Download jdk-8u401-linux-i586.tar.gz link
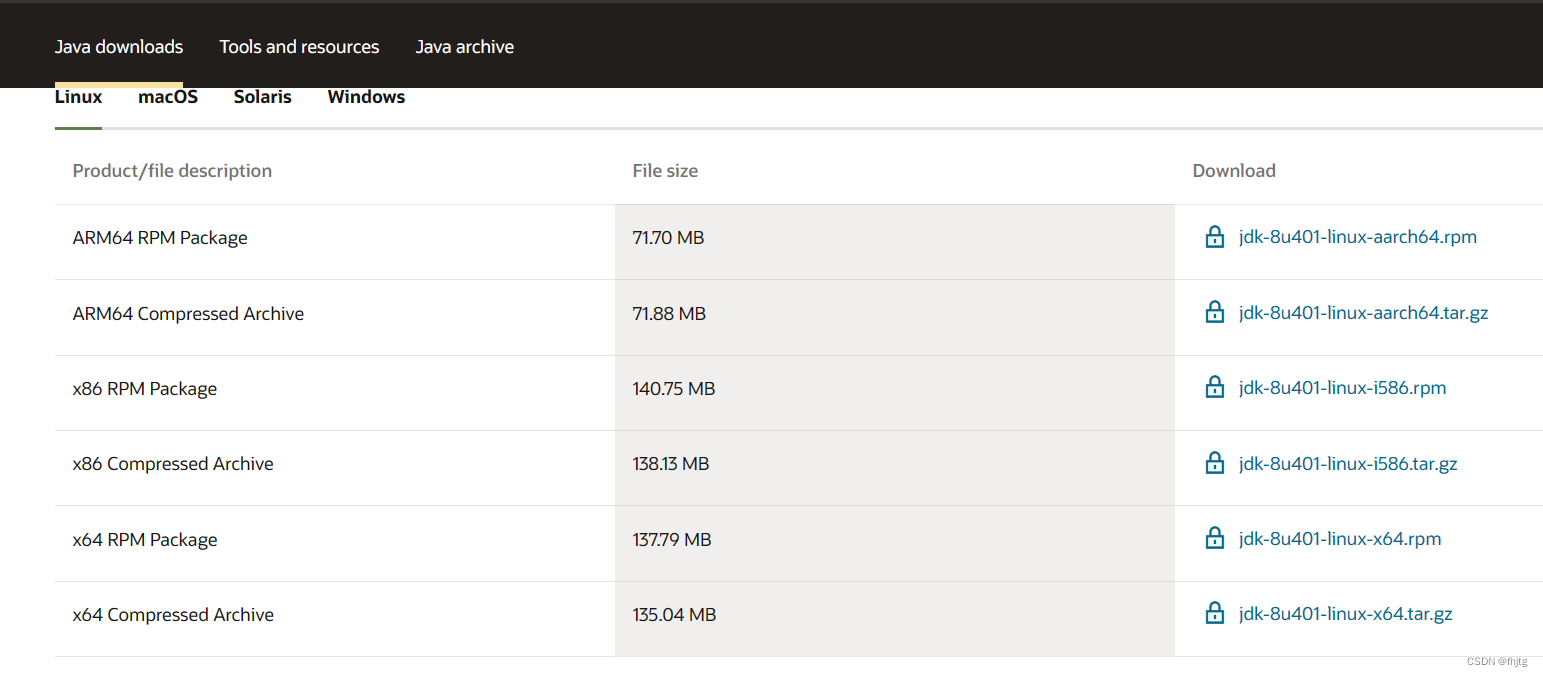The image size is (1543, 677). coord(1348,464)
